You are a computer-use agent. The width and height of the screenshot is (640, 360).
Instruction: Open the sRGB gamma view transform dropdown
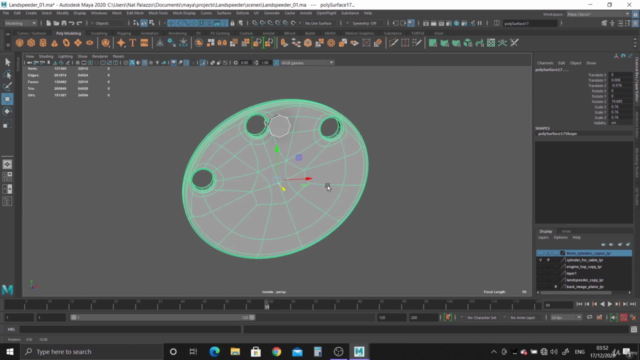pyautogui.click(x=307, y=63)
